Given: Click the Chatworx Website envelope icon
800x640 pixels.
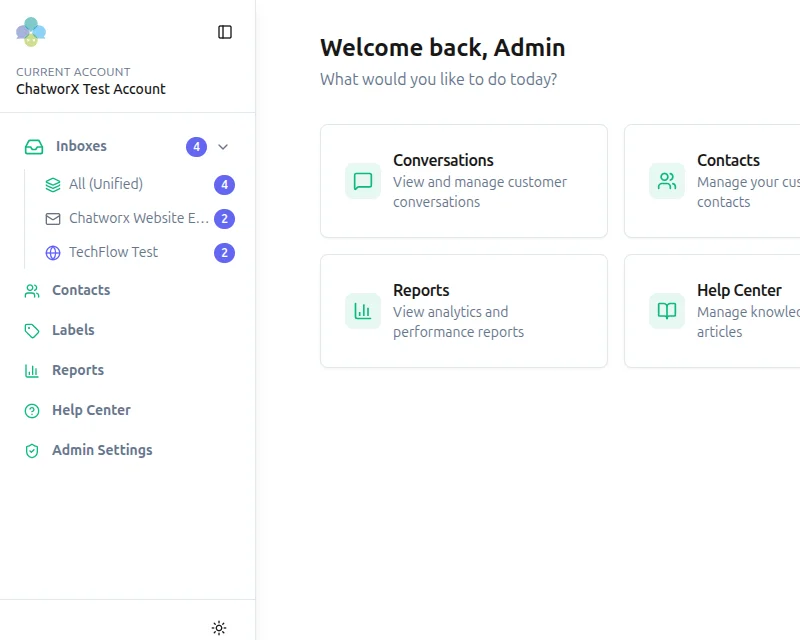Looking at the screenshot, I should (53, 219).
